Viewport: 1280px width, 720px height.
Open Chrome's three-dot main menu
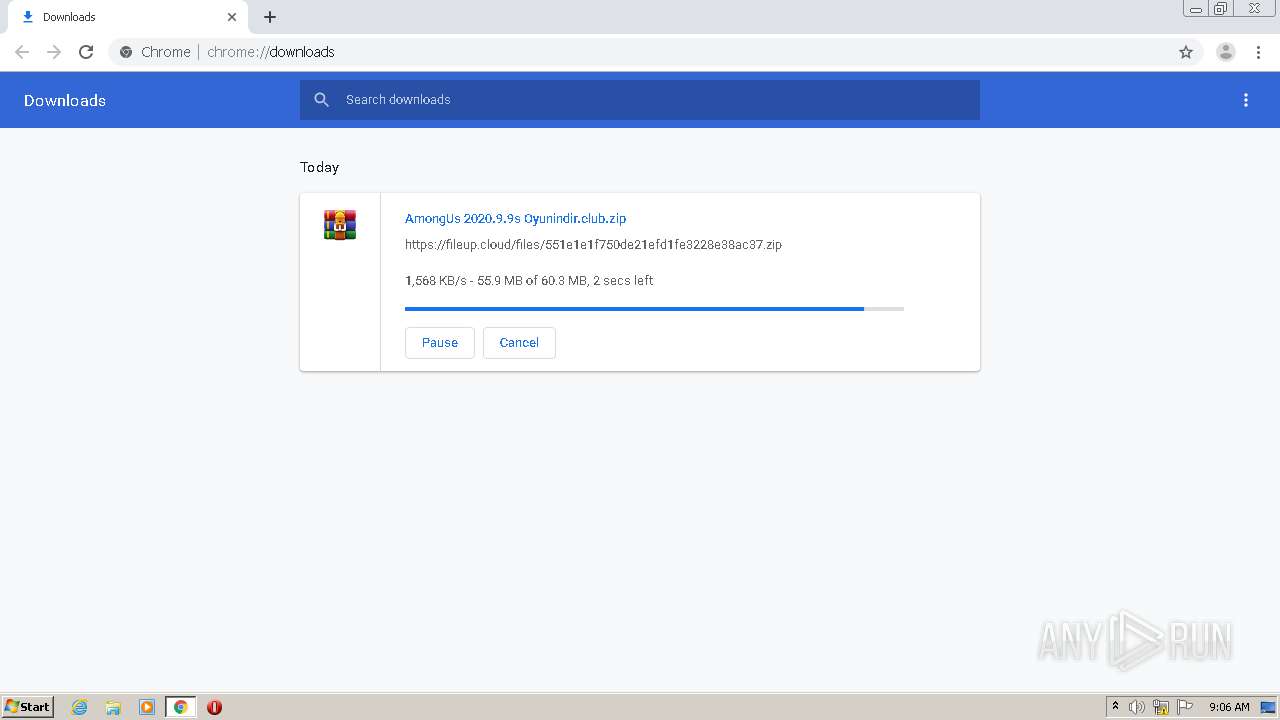1259,52
